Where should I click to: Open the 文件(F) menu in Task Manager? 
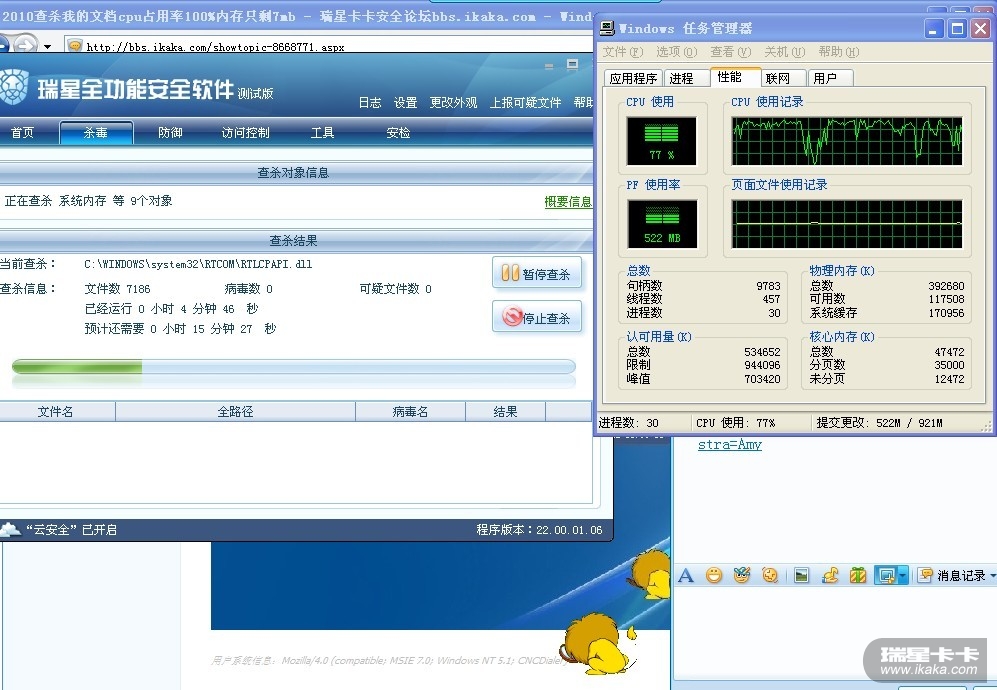[x=622, y=52]
